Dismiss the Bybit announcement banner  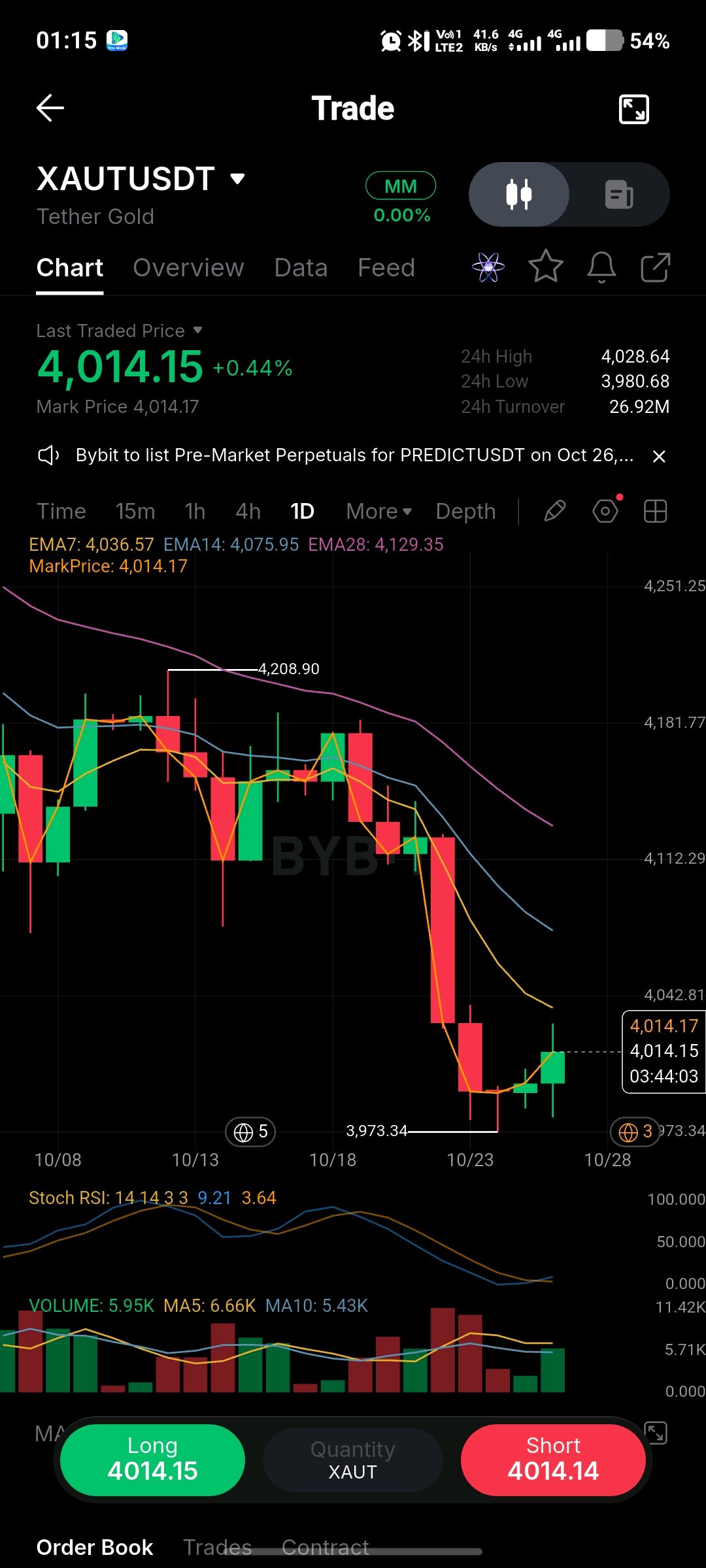tap(659, 456)
